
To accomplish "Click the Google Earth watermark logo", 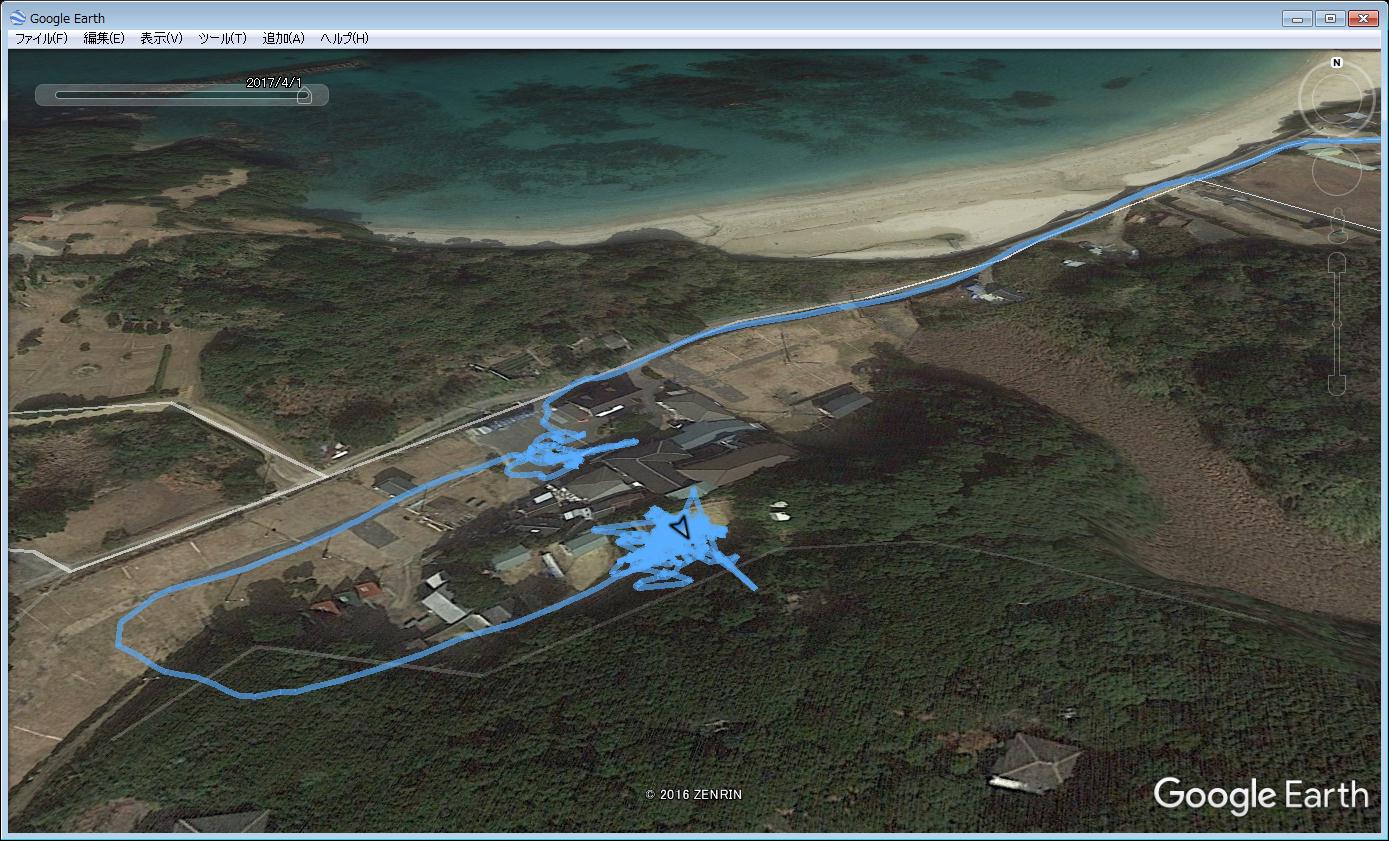I will pos(1260,795).
